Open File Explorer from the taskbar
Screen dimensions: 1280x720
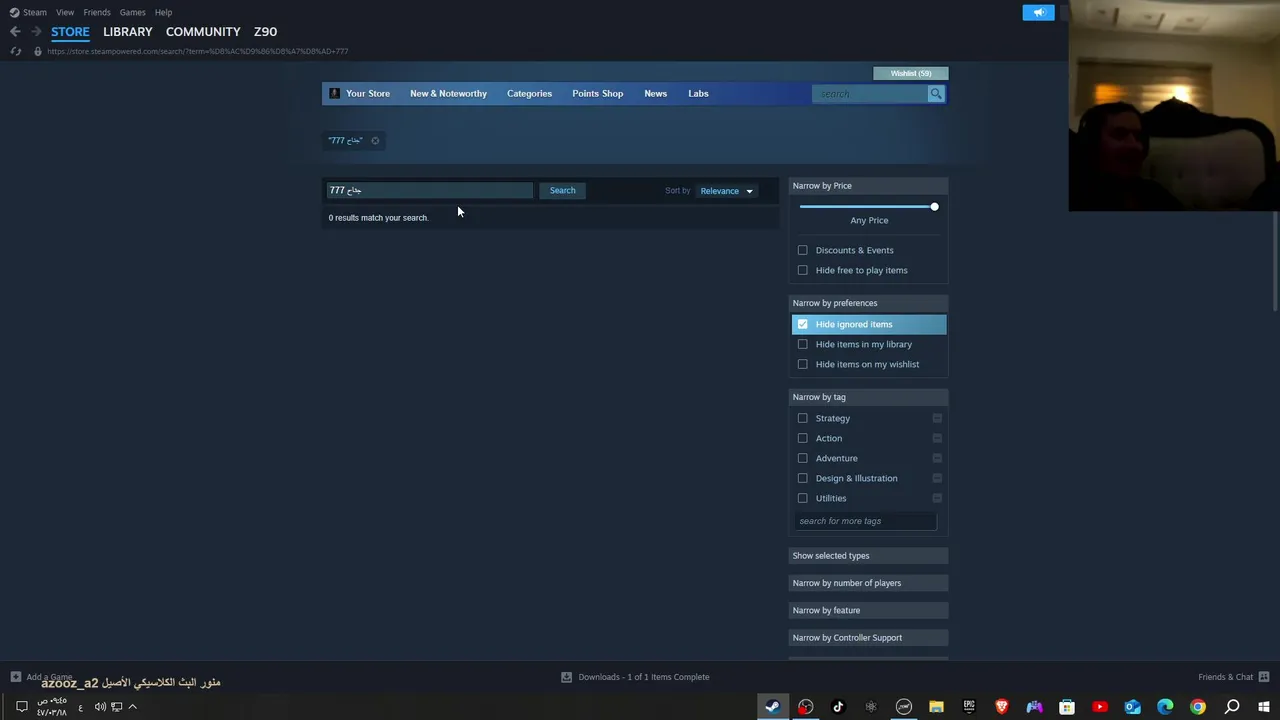pyautogui.click(x=936, y=707)
